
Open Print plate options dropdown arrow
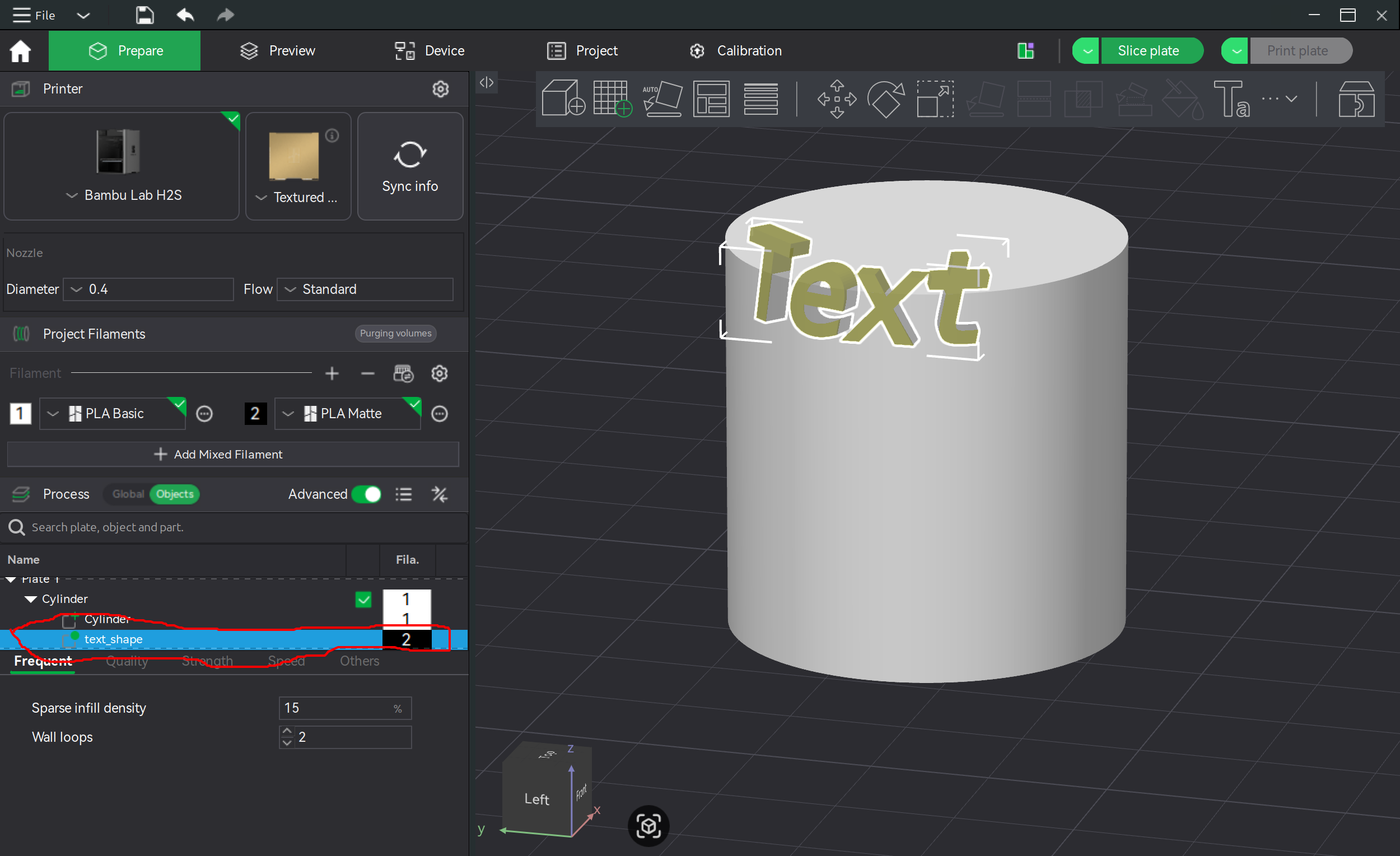click(x=1236, y=51)
